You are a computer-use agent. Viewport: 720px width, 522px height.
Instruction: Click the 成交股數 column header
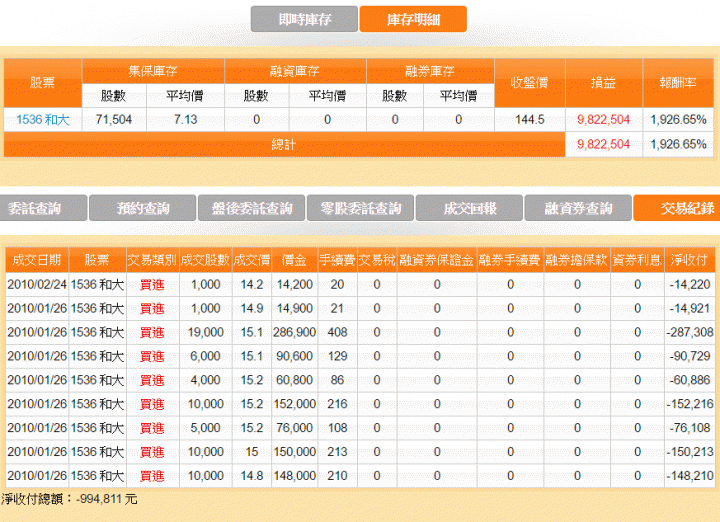click(x=205, y=260)
